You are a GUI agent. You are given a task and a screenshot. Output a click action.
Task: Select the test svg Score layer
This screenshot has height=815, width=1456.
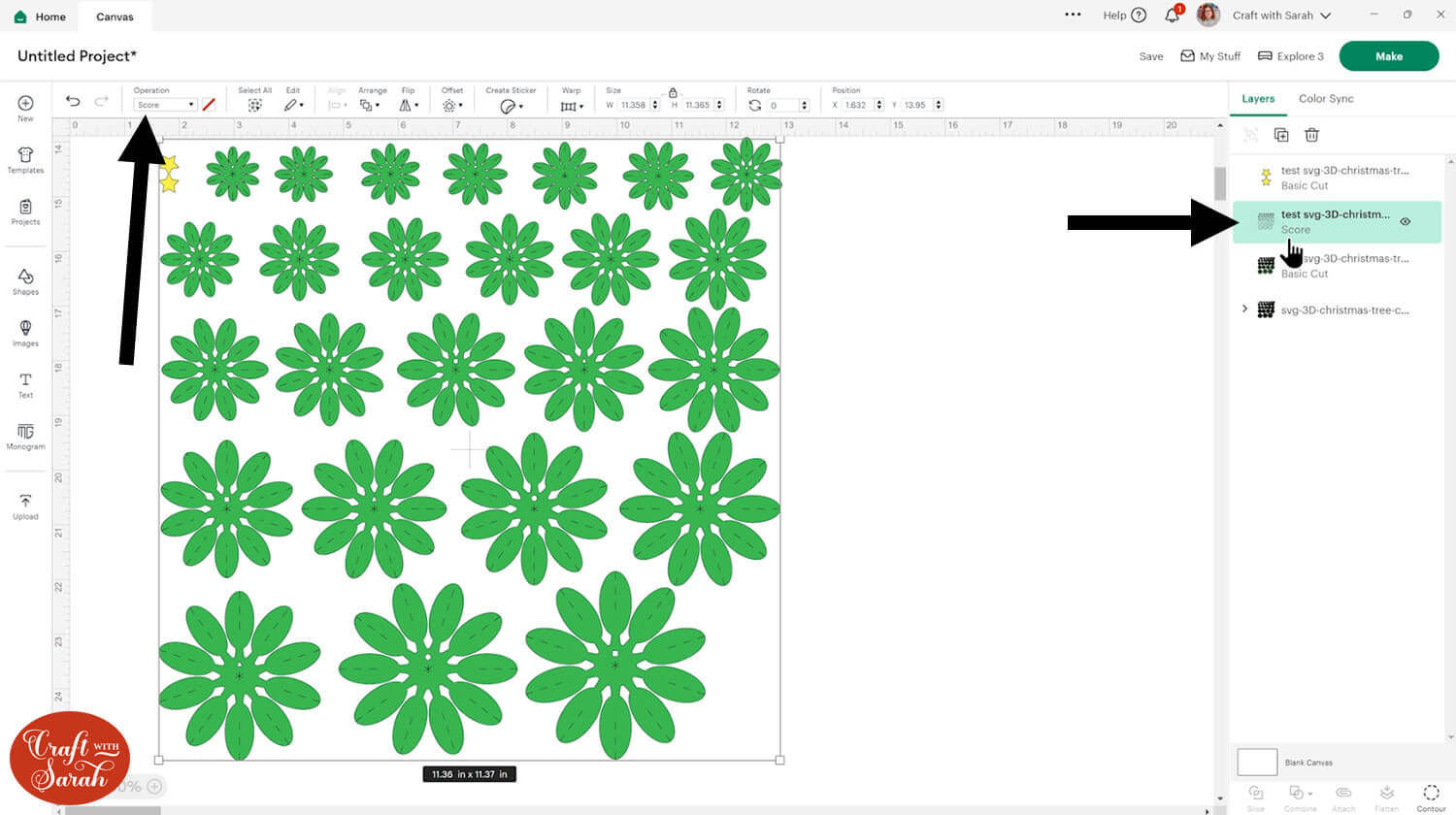pyautogui.click(x=1337, y=222)
